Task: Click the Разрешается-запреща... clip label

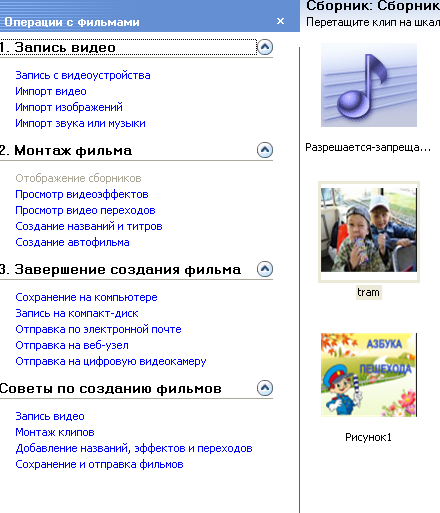Action: tap(368, 147)
